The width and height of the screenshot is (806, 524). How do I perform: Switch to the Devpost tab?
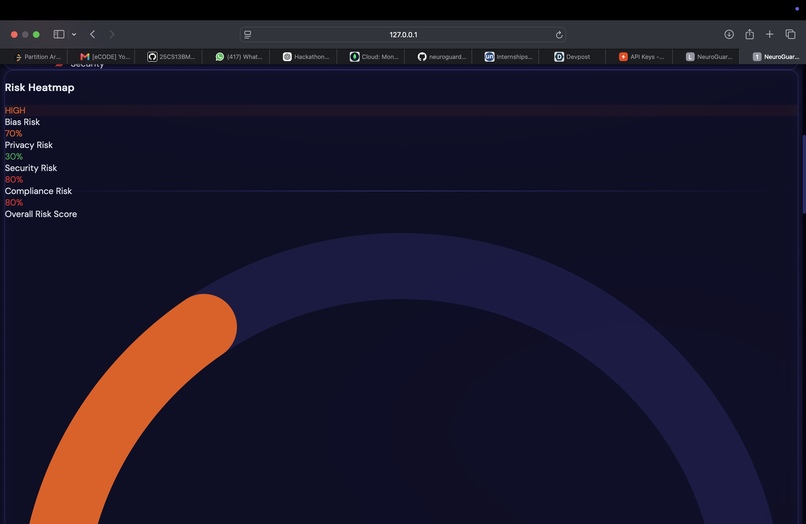pos(572,57)
